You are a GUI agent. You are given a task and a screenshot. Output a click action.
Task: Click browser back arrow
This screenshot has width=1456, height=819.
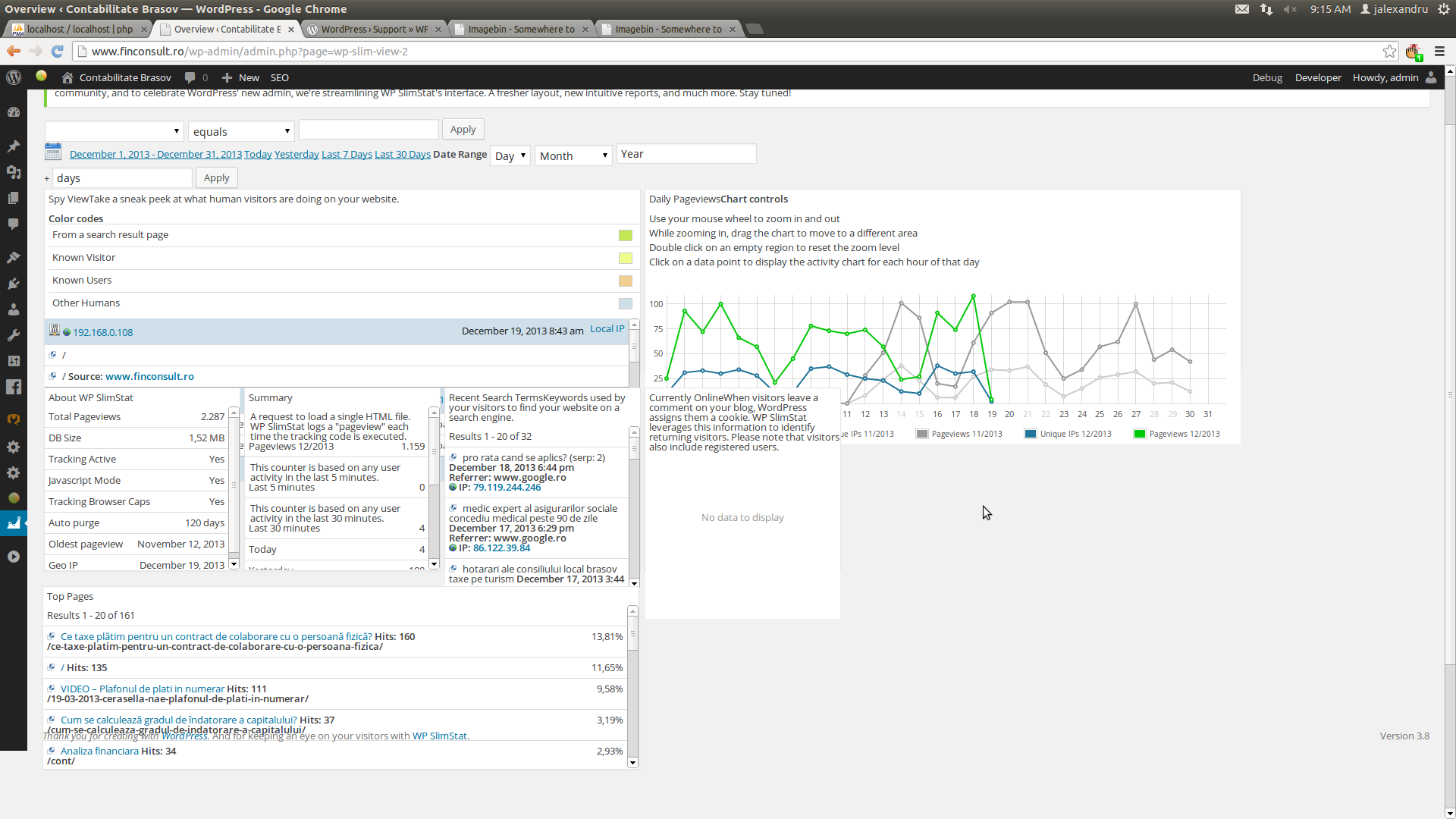coord(14,51)
